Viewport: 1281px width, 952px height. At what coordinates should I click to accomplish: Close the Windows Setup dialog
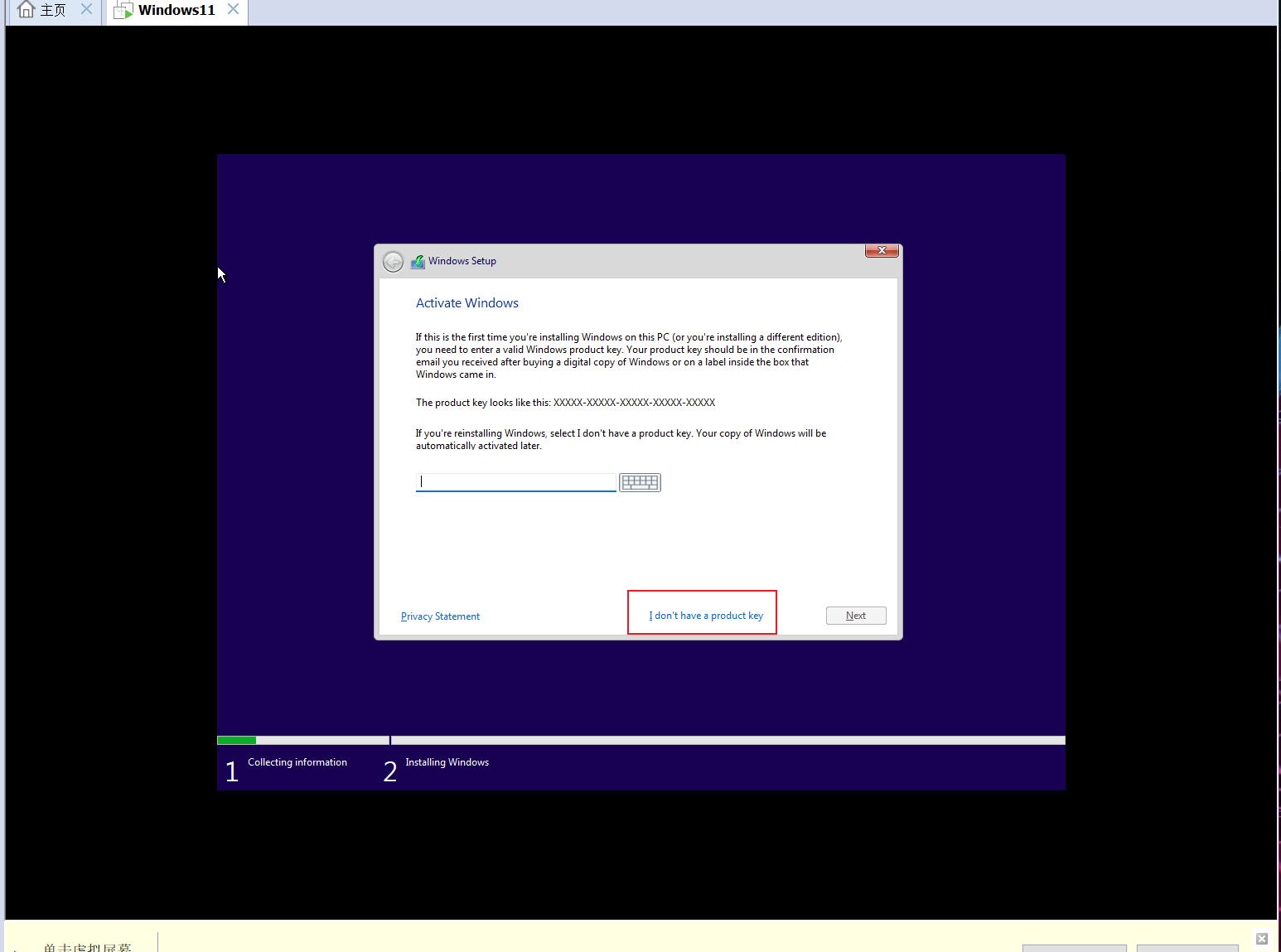pos(882,250)
